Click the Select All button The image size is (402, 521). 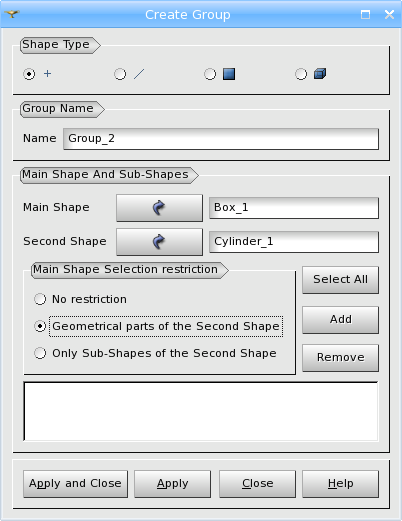pos(340,280)
